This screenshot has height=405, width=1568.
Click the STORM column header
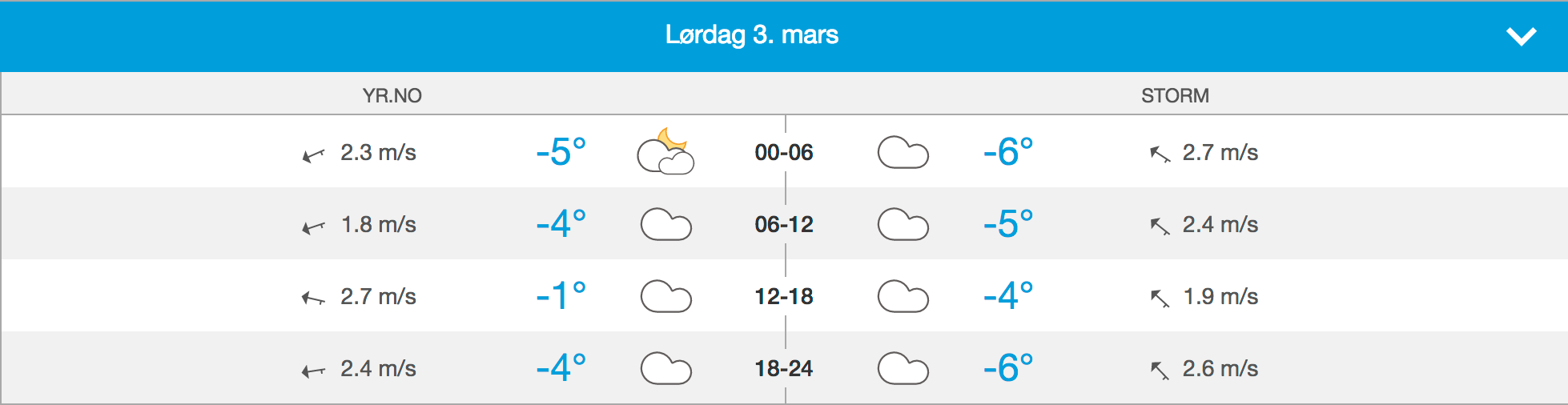pyautogui.click(x=1175, y=96)
